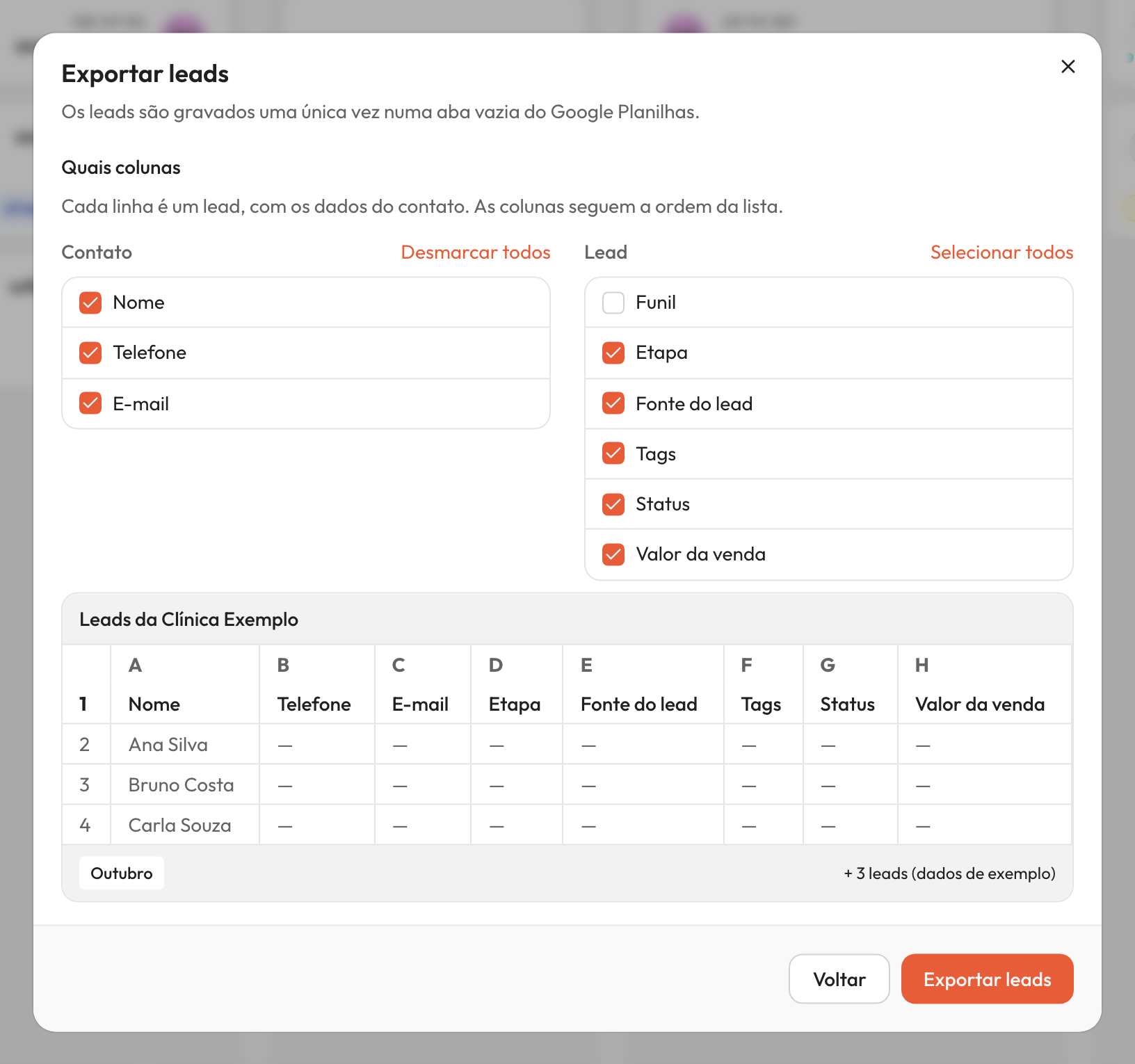Close the Exportar leads dialog
The height and width of the screenshot is (1064, 1135).
1068,66
